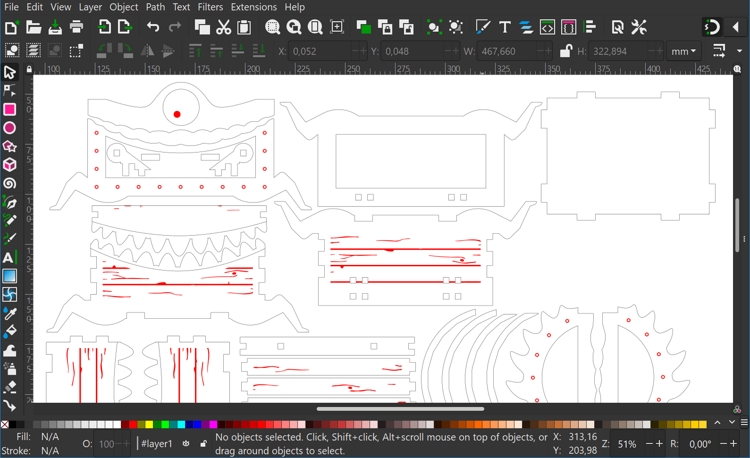Open the Path menu
Viewport: 750px width, 458px height.
pyautogui.click(x=155, y=7)
